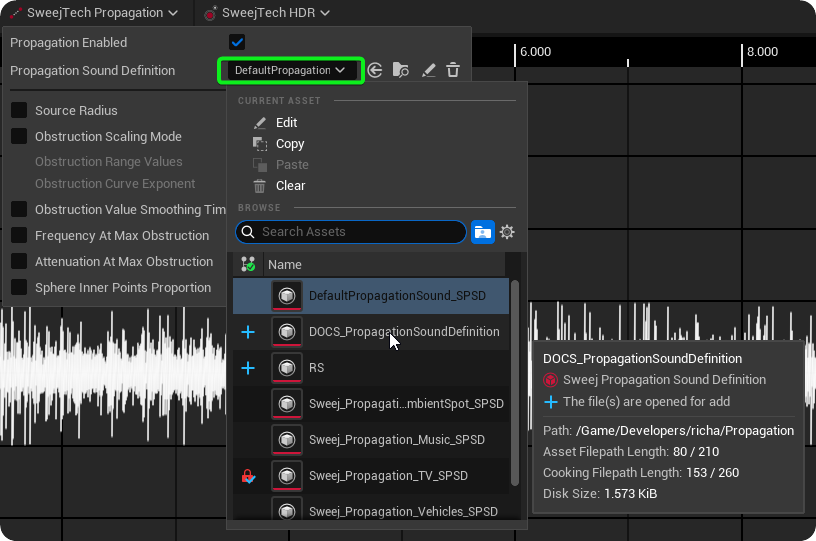Click the trash clear asset icon
Screen dimensions: 816x541
tap(453, 70)
